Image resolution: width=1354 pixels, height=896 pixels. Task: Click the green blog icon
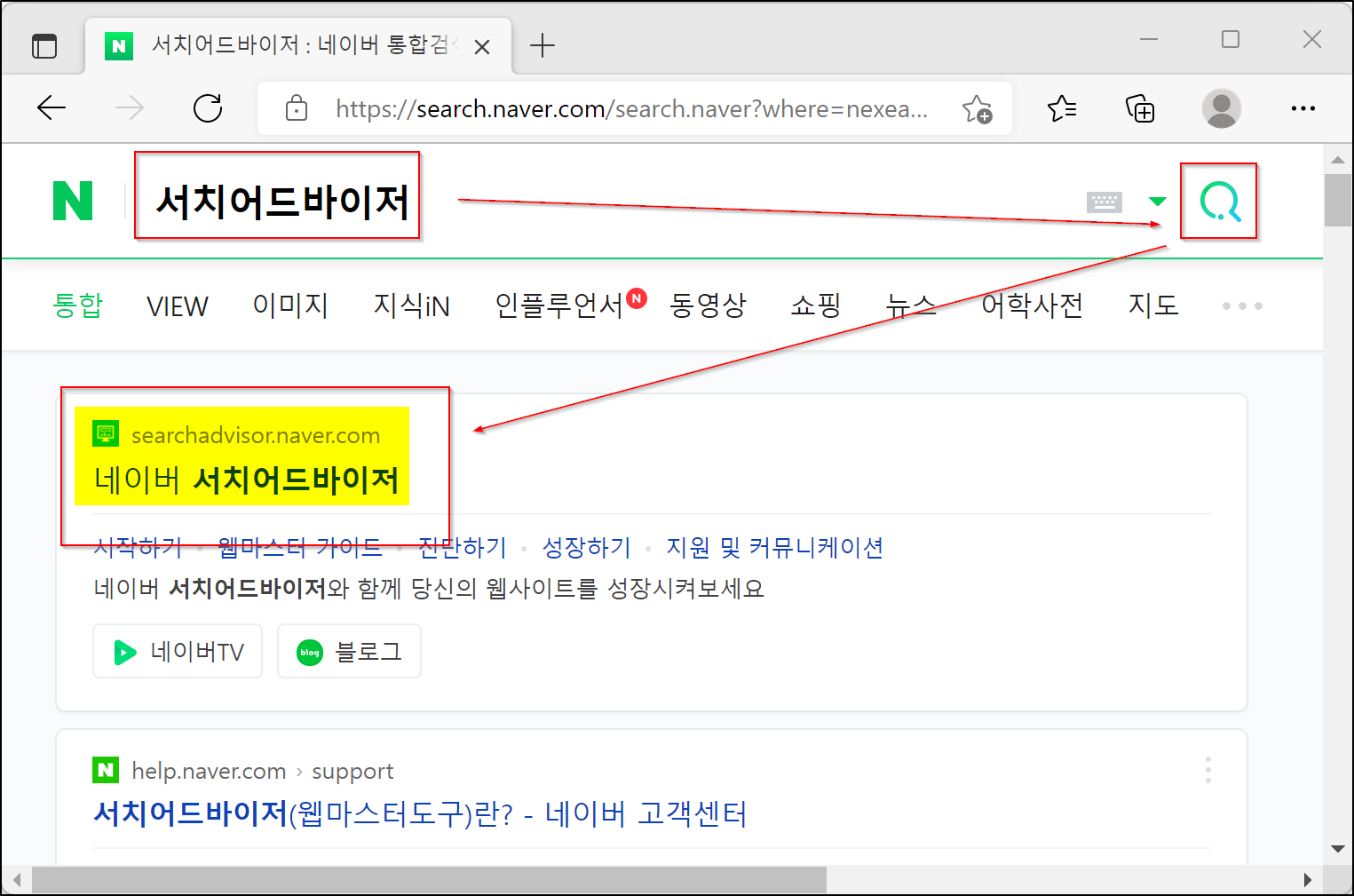click(310, 653)
